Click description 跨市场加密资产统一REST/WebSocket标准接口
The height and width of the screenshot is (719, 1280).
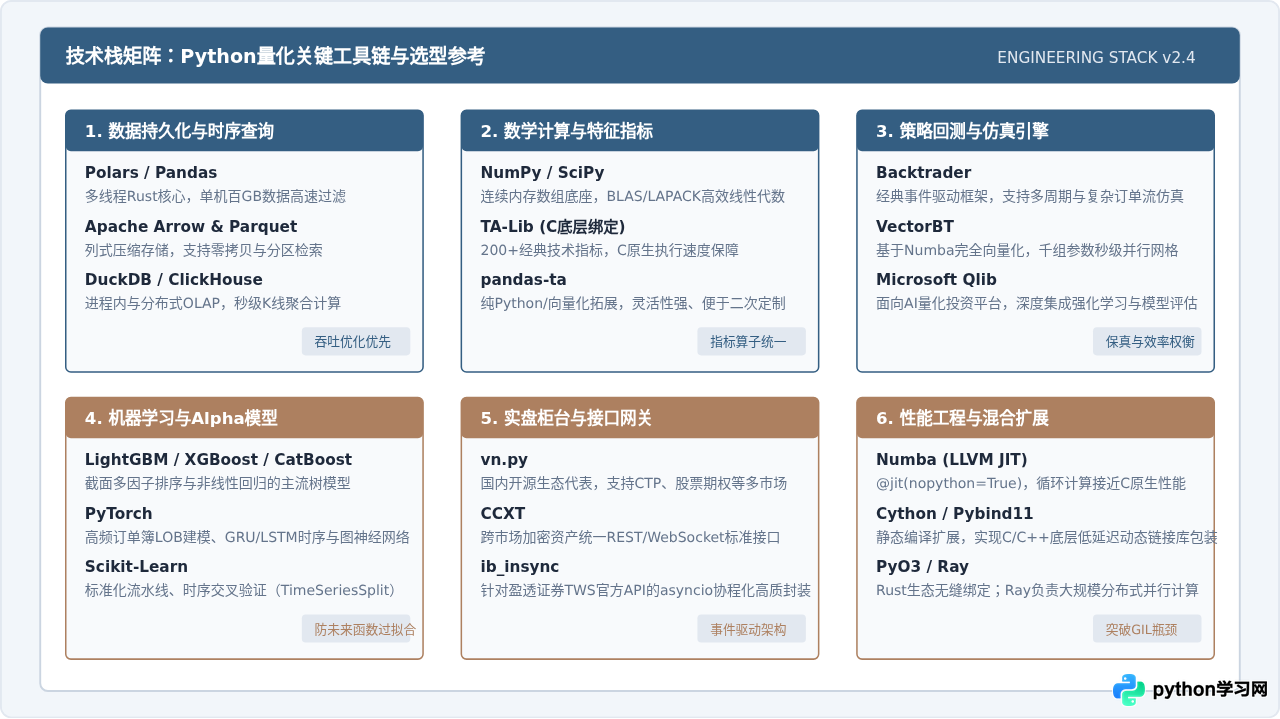[630, 537]
